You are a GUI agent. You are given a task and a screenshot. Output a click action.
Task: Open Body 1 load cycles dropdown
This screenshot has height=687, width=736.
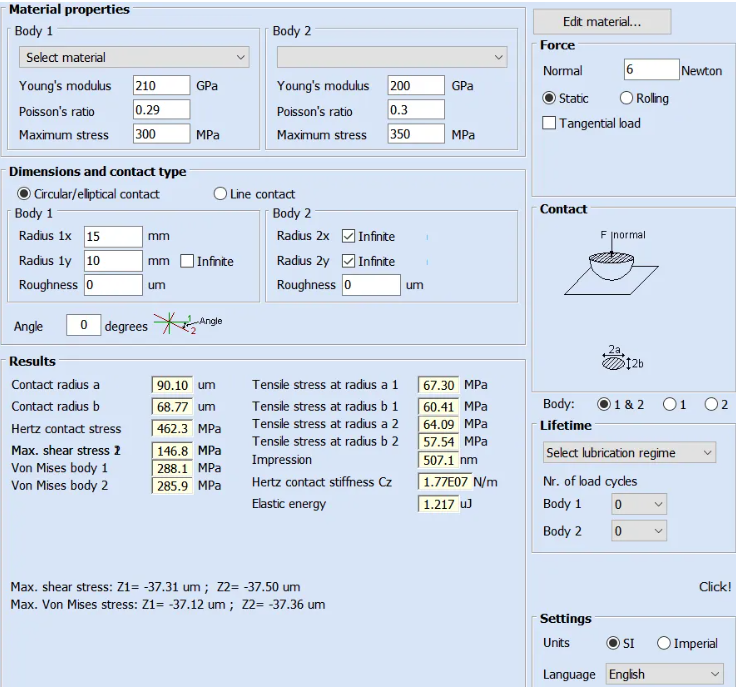point(639,504)
